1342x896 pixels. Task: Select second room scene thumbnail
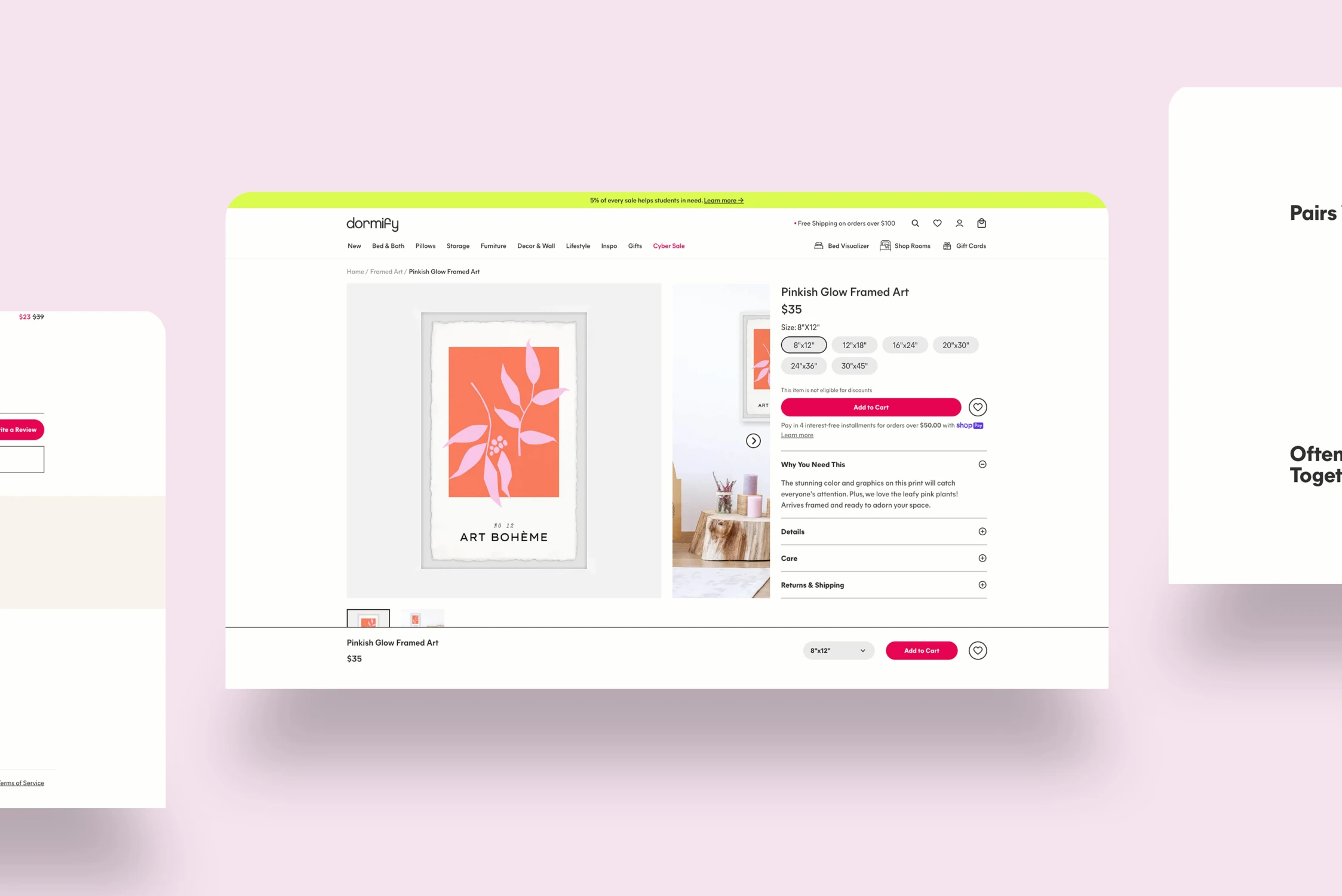423,618
